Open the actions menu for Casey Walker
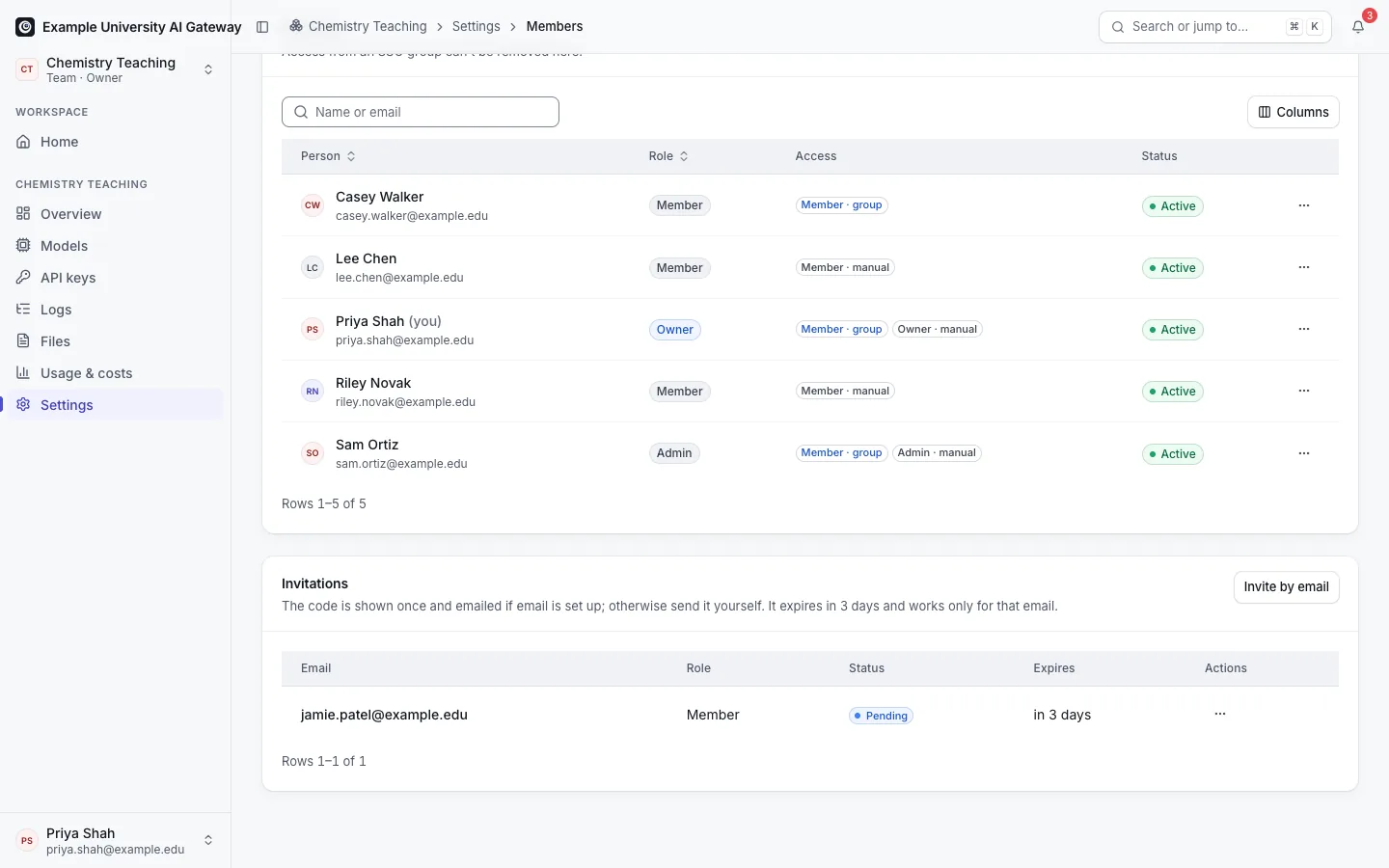This screenshot has width=1389, height=868. [x=1304, y=205]
